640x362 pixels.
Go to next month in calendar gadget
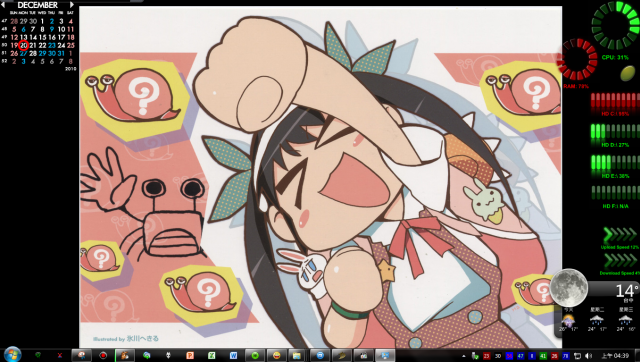(72, 5)
